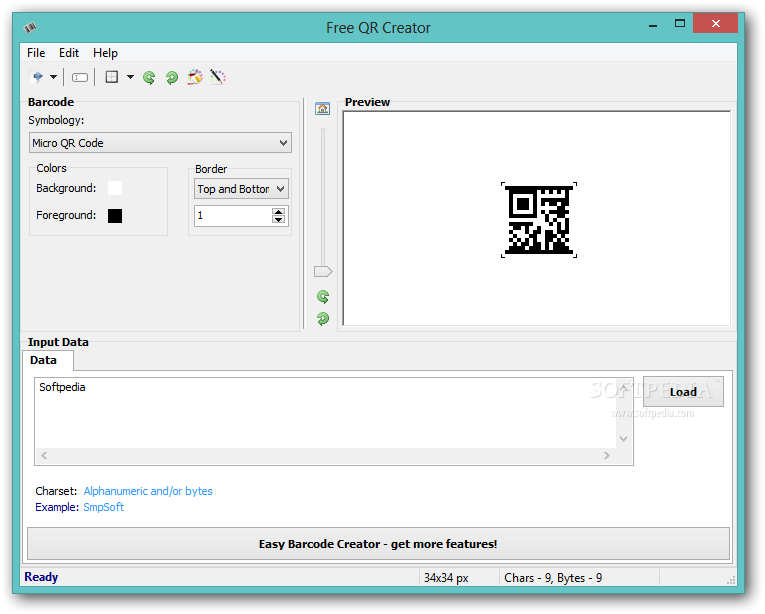765x614 pixels.
Task: Close the Free QR Creator window
Action: click(716, 23)
